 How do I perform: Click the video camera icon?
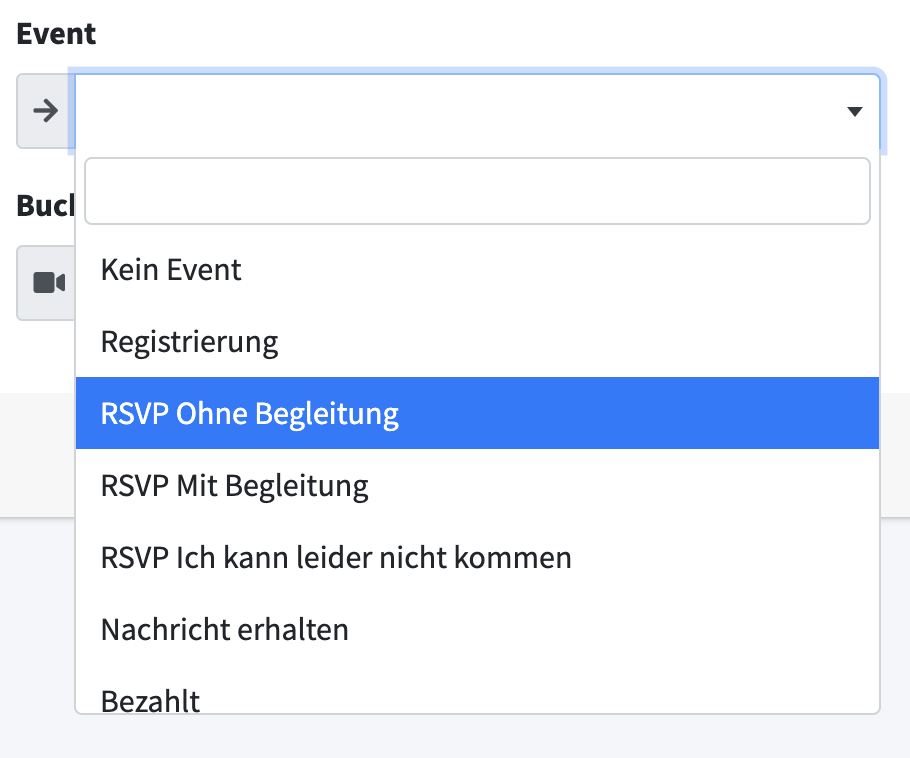(x=48, y=283)
